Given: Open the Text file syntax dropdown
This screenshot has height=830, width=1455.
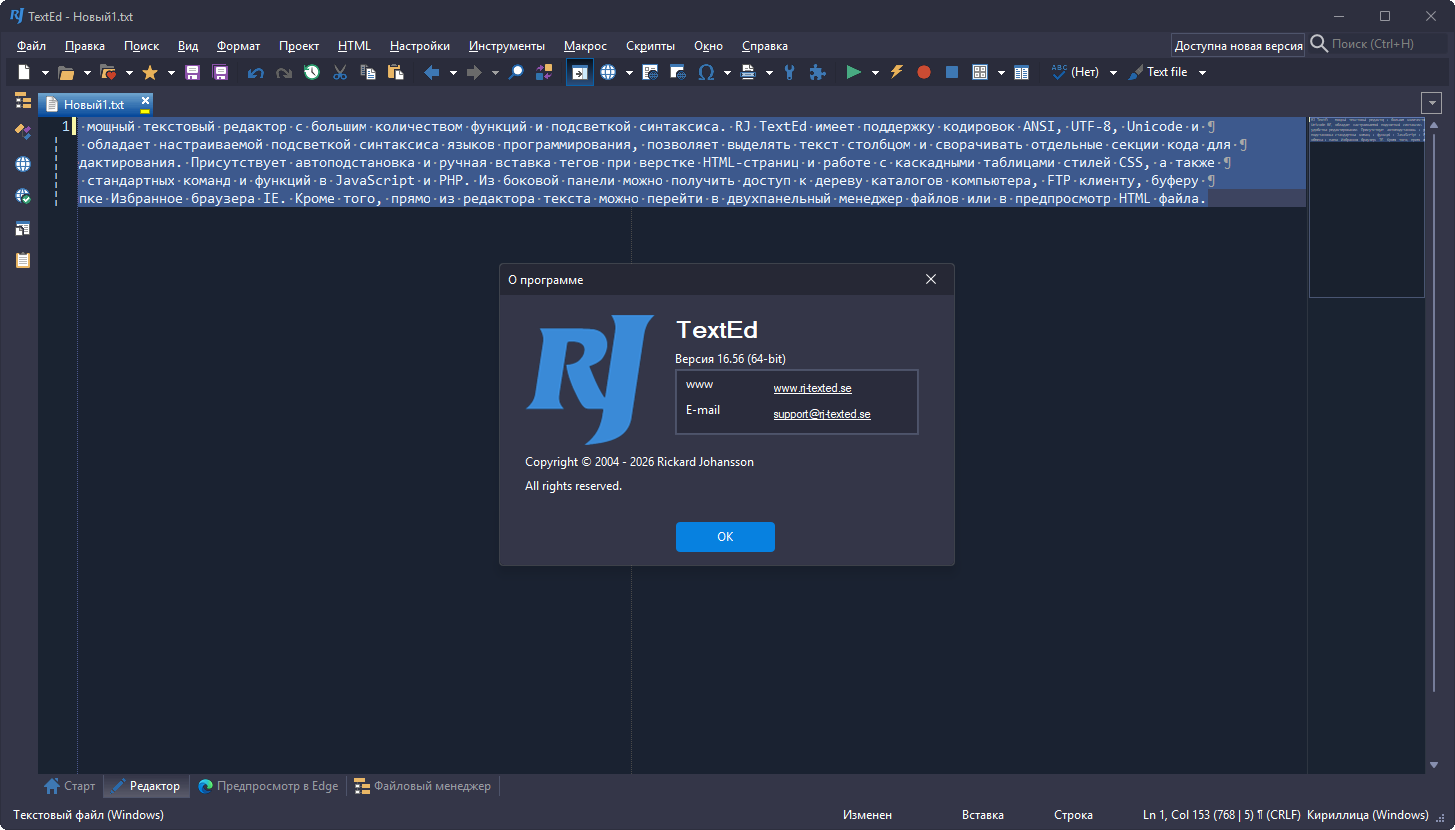Looking at the screenshot, I should pos(1202,73).
